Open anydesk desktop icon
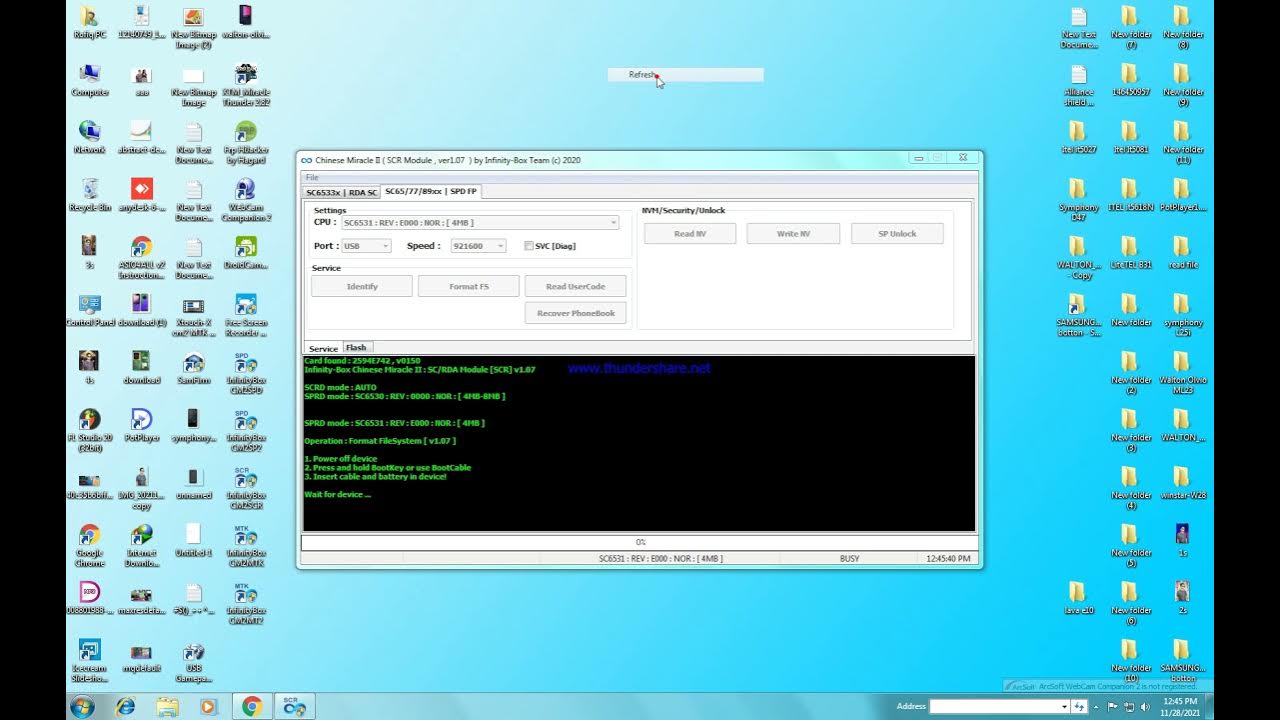The width and height of the screenshot is (1280, 720). click(x=141, y=194)
